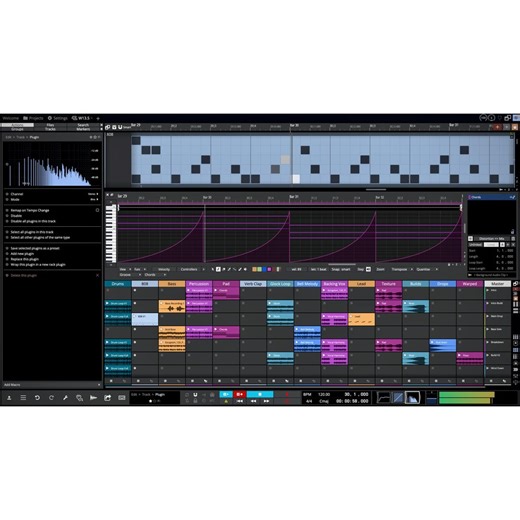Image resolution: width=520 pixels, height=520 pixels.
Task: Click the undo icon in bottom toolbar
Action: tap(37, 398)
